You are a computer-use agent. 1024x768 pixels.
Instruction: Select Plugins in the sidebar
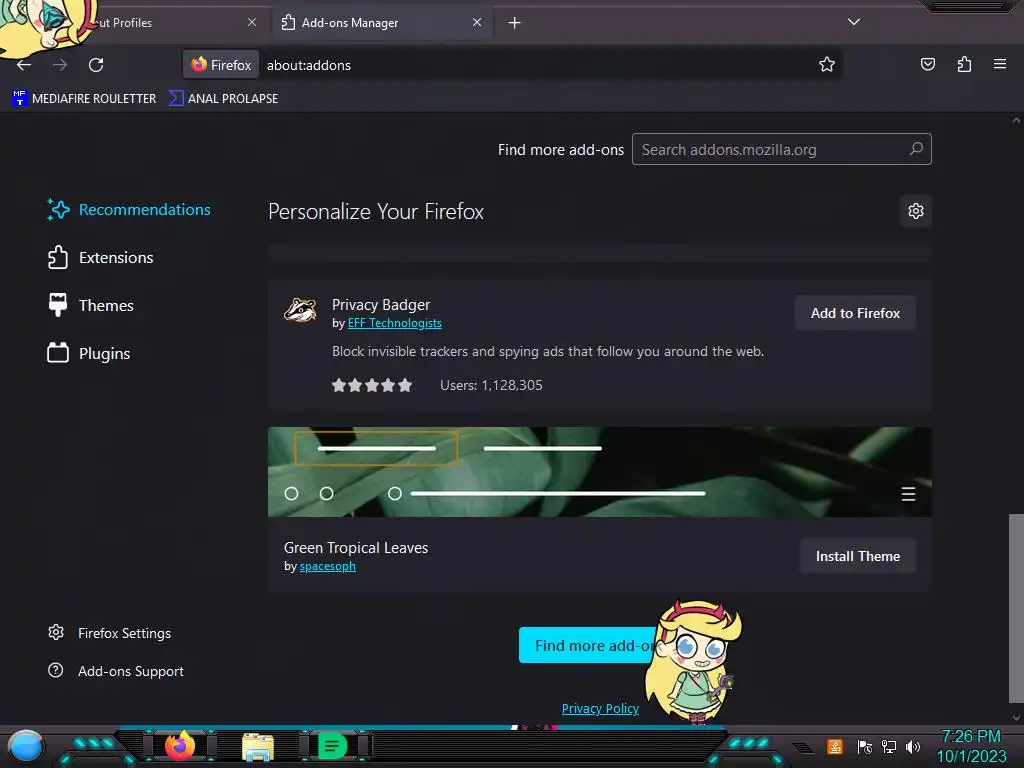coord(89,353)
